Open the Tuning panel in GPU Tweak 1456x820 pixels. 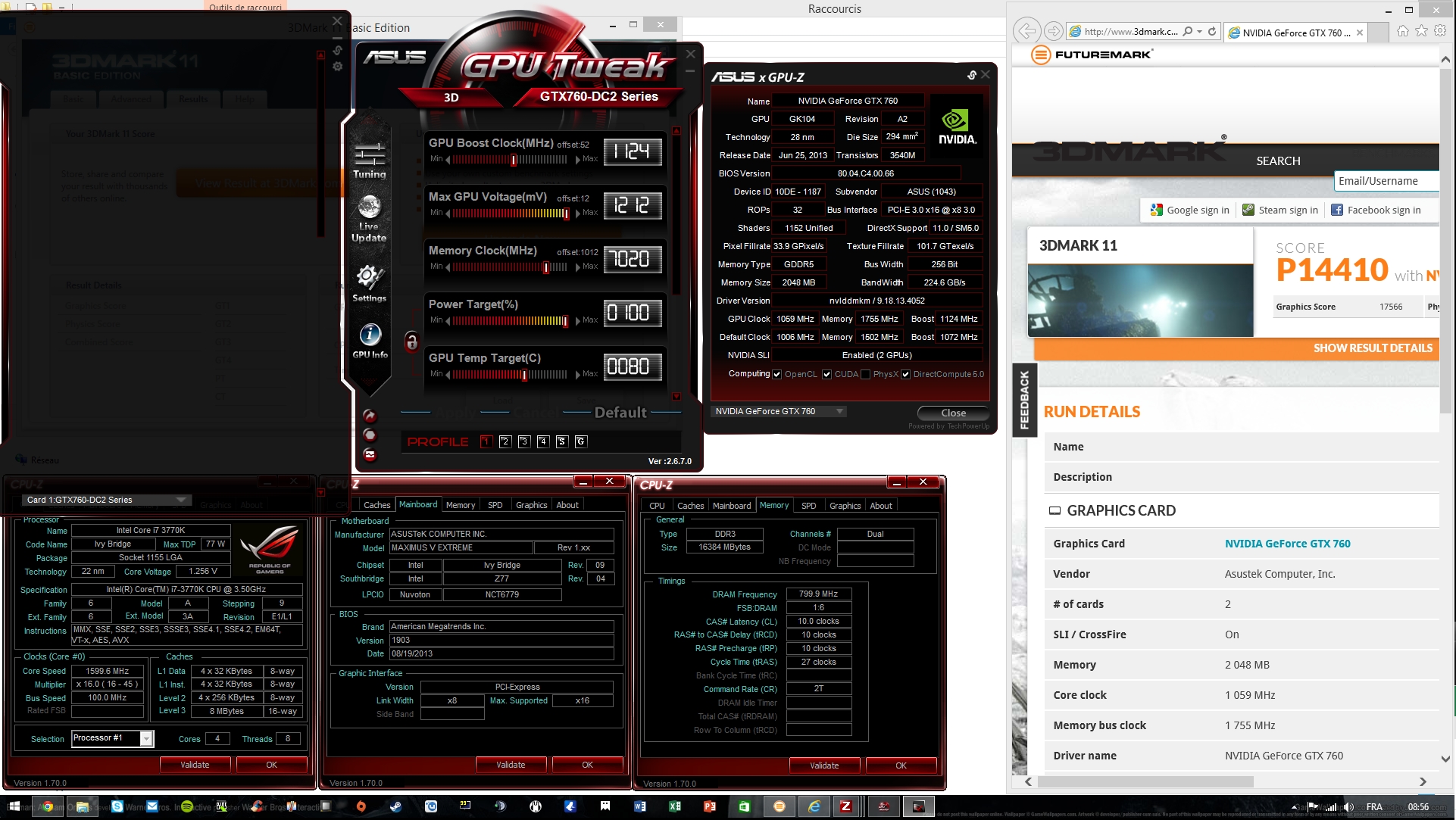369,160
